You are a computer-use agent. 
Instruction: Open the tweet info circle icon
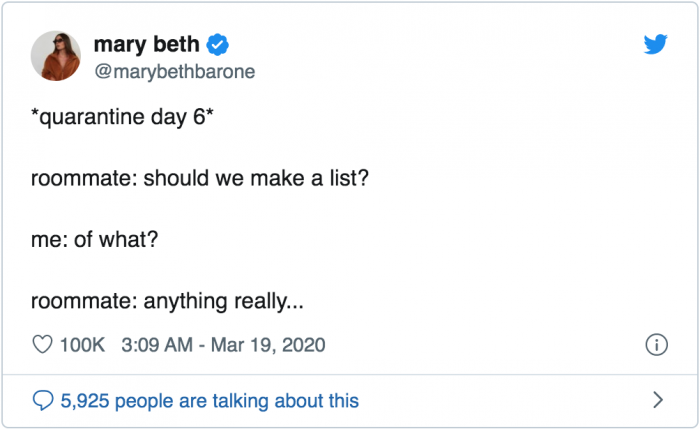click(656, 345)
